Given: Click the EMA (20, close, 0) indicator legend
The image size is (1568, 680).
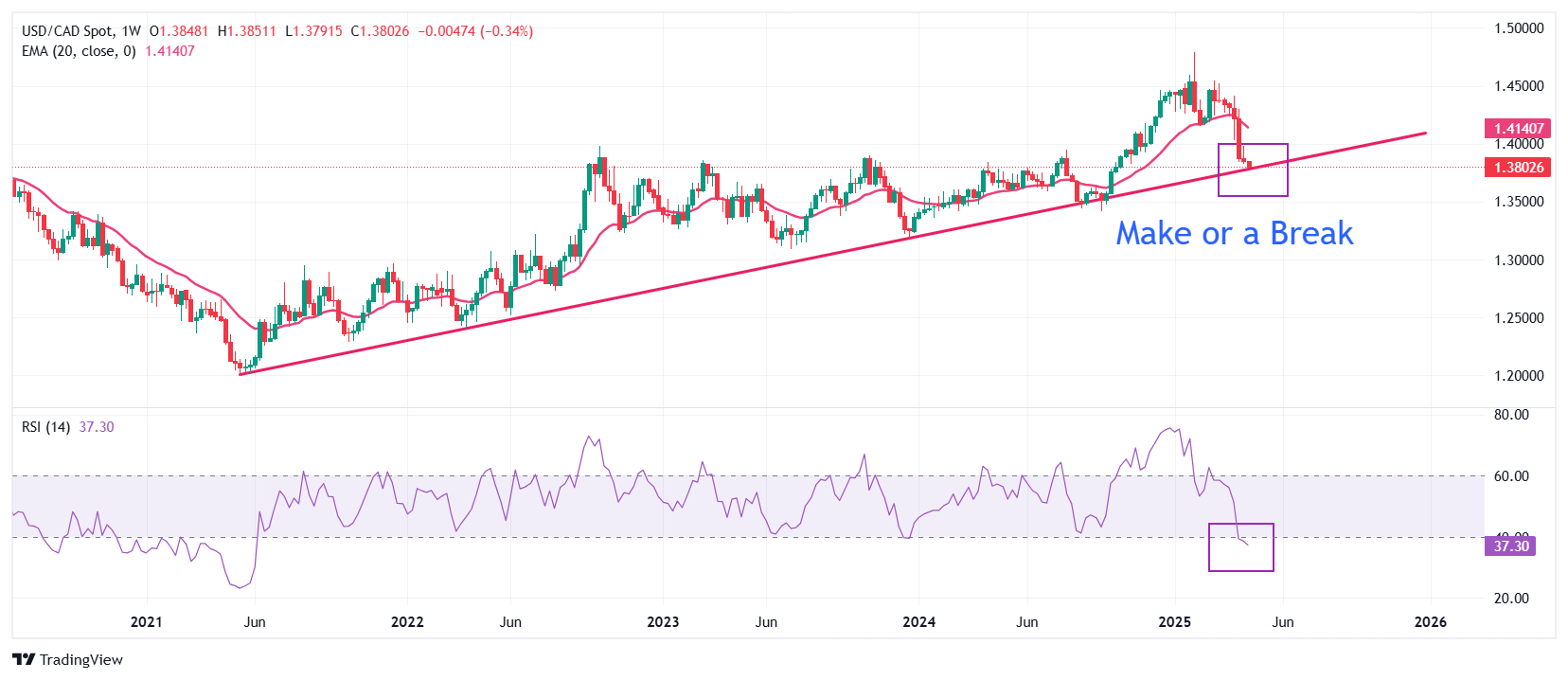Looking at the screenshot, I should (x=79, y=51).
